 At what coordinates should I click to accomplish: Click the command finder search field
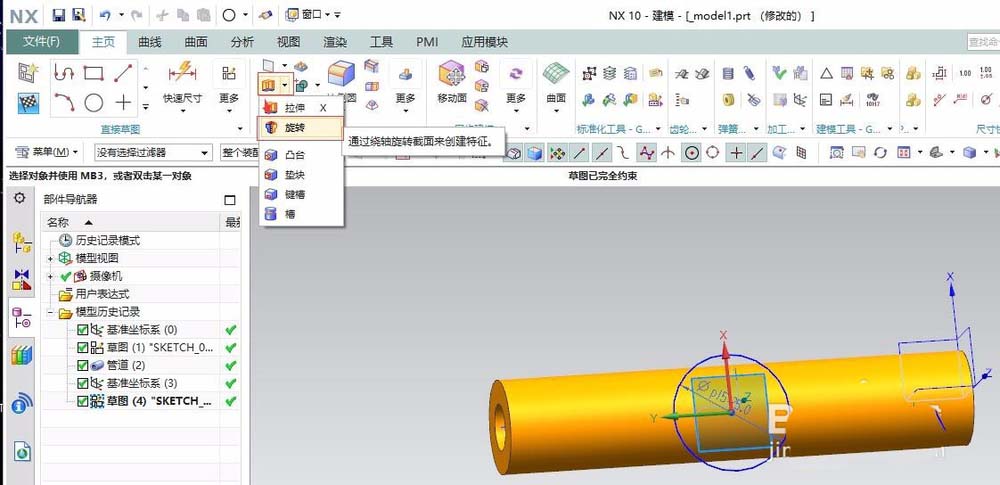pos(983,42)
